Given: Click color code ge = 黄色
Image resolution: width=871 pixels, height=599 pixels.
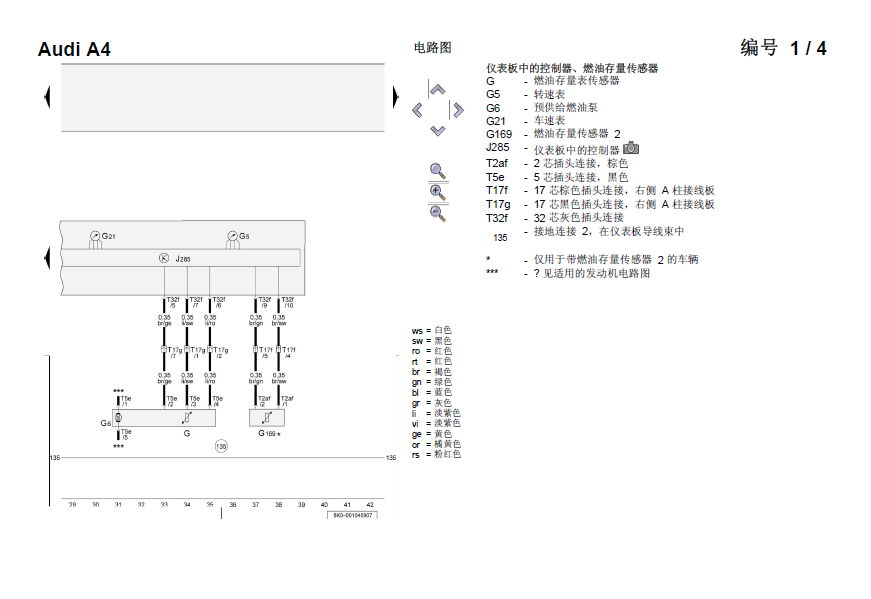Looking at the screenshot, I should pos(432,434).
